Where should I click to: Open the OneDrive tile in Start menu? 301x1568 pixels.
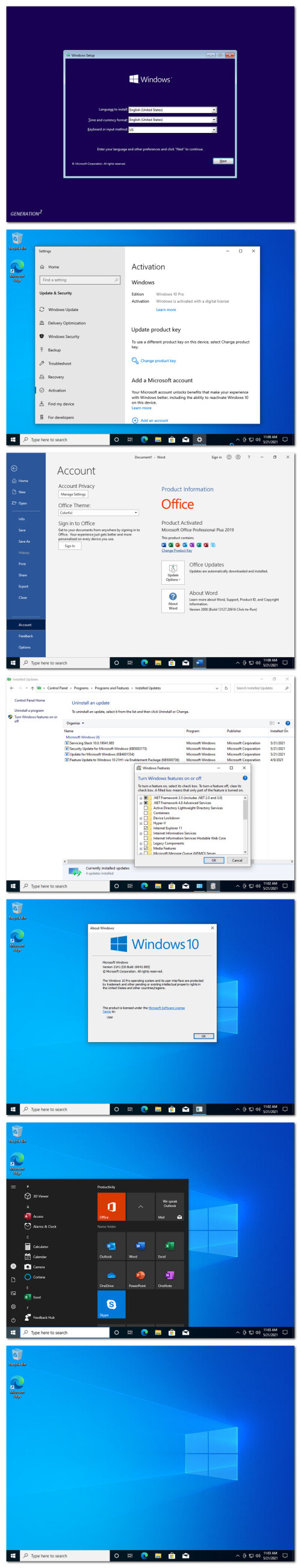tap(111, 1275)
